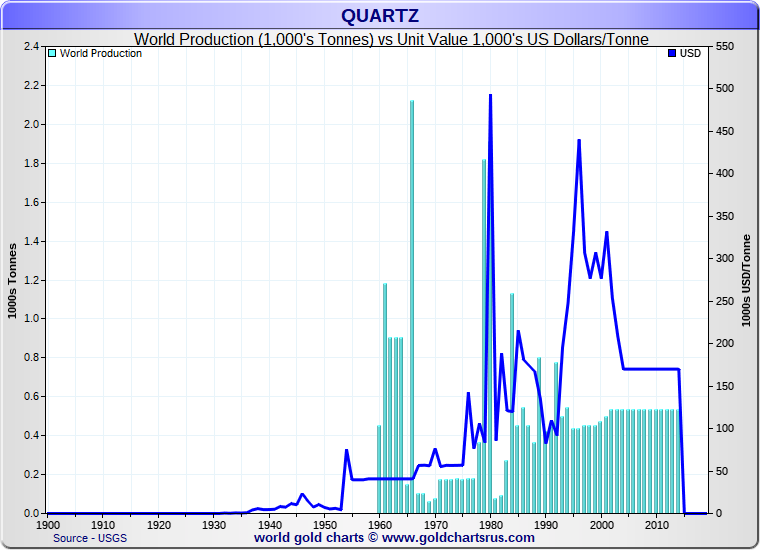Click the 300 right axis value
The width and height of the screenshot is (760, 550).
click(x=725, y=258)
